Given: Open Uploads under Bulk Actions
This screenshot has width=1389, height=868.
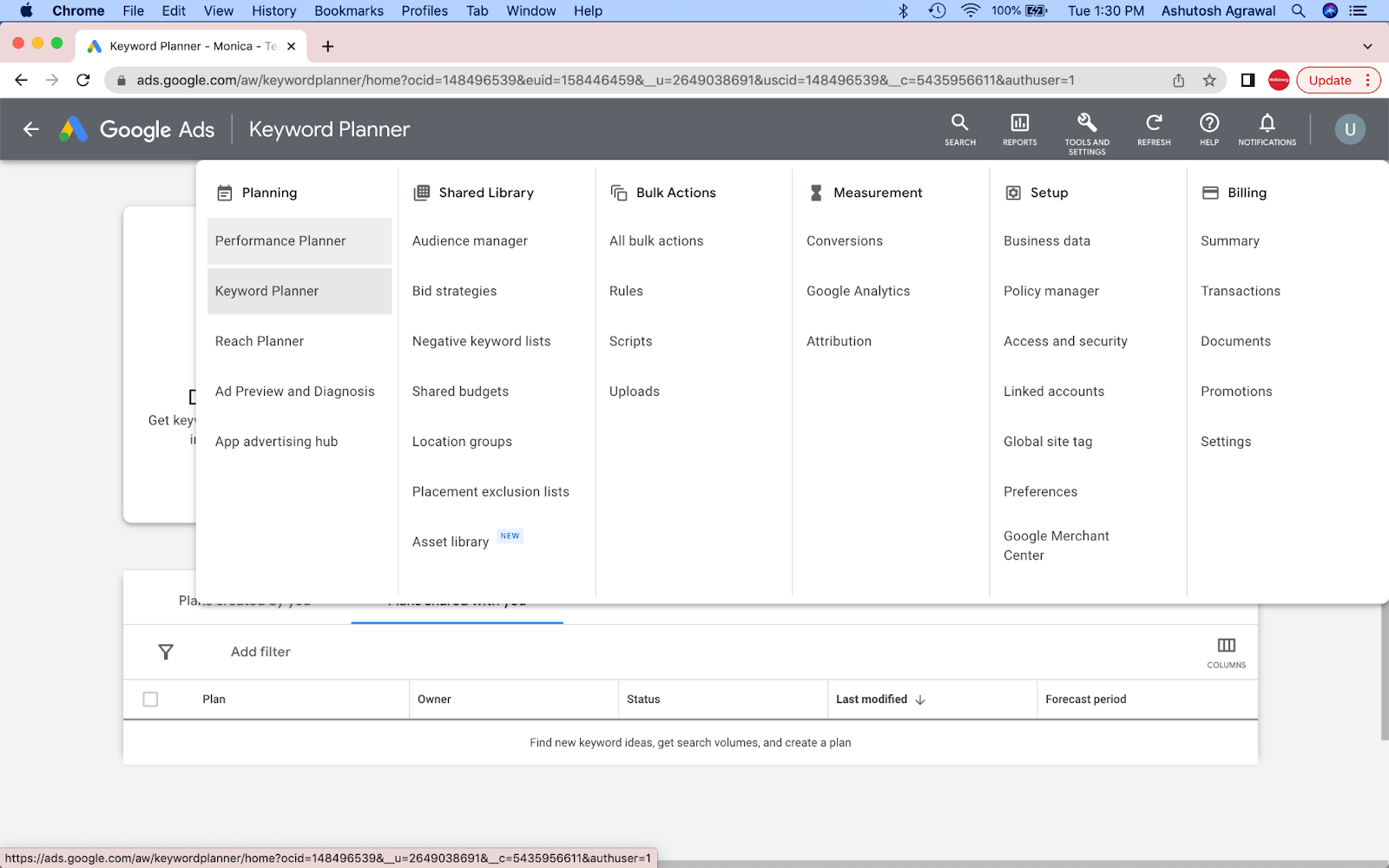Looking at the screenshot, I should tap(635, 391).
